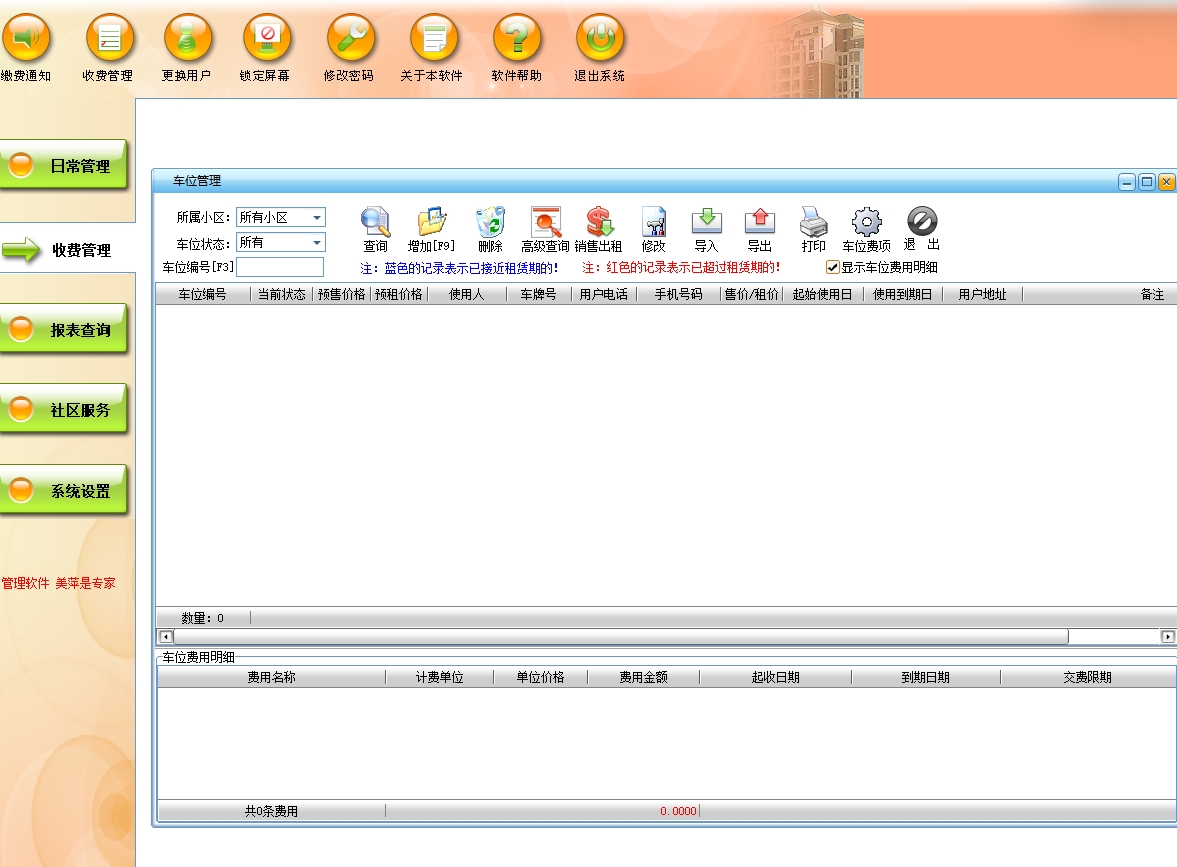The image size is (1177, 867).
Task: Expand the 所属小区 dropdown
Action: (316, 218)
